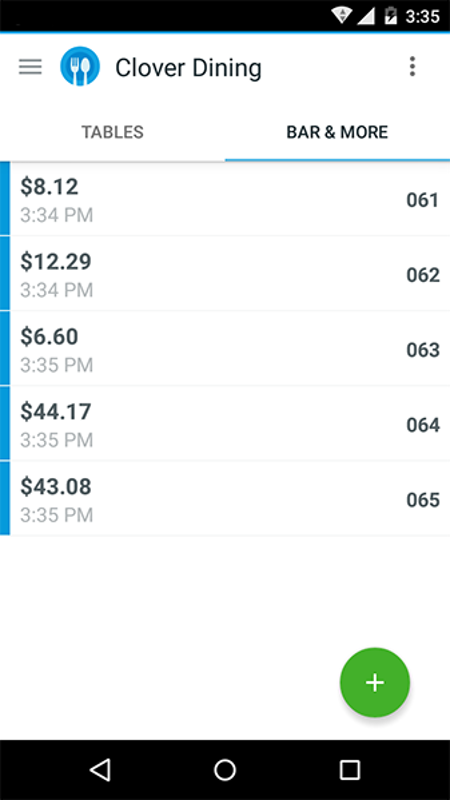Open the $12.29 order
This screenshot has width=450, height=800.
coord(225,273)
